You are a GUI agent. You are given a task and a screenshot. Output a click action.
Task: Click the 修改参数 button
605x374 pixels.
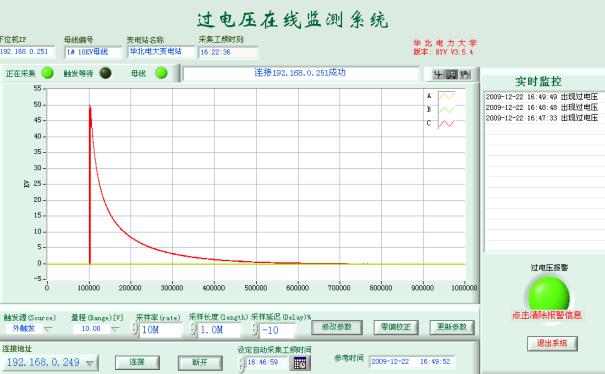[x=337, y=327]
